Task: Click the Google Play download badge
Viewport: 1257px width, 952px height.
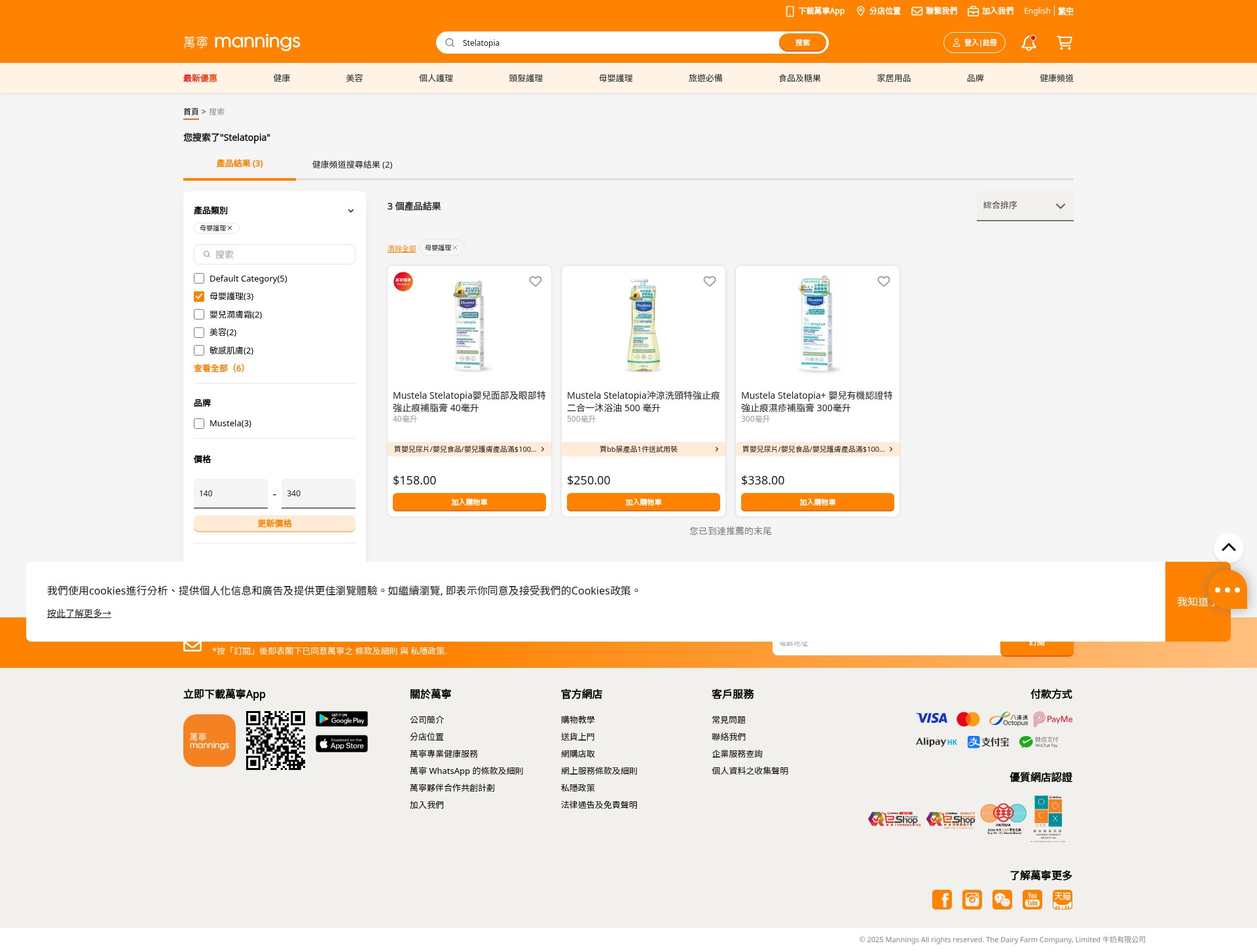Action: click(x=342, y=719)
